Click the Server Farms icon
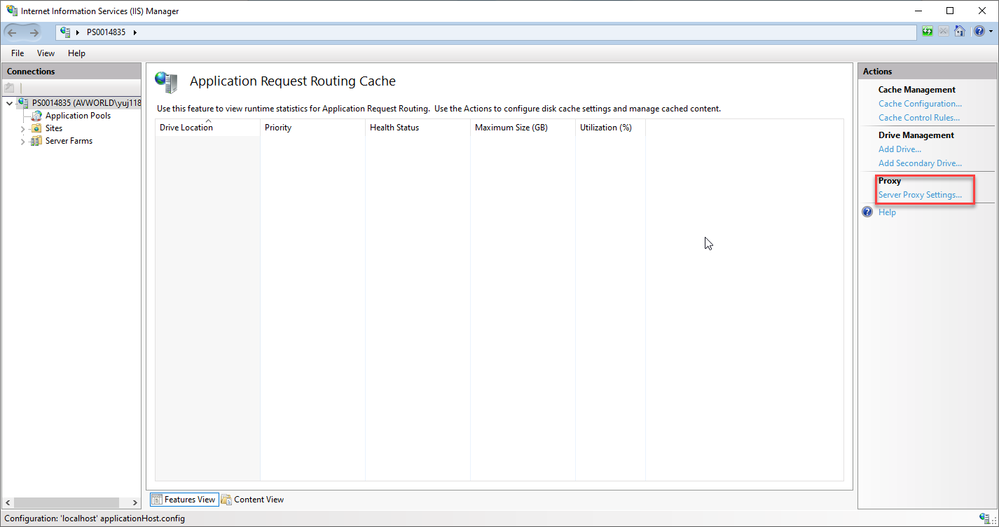The width and height of the screenshot is (999, 527). tap(36, 141)
